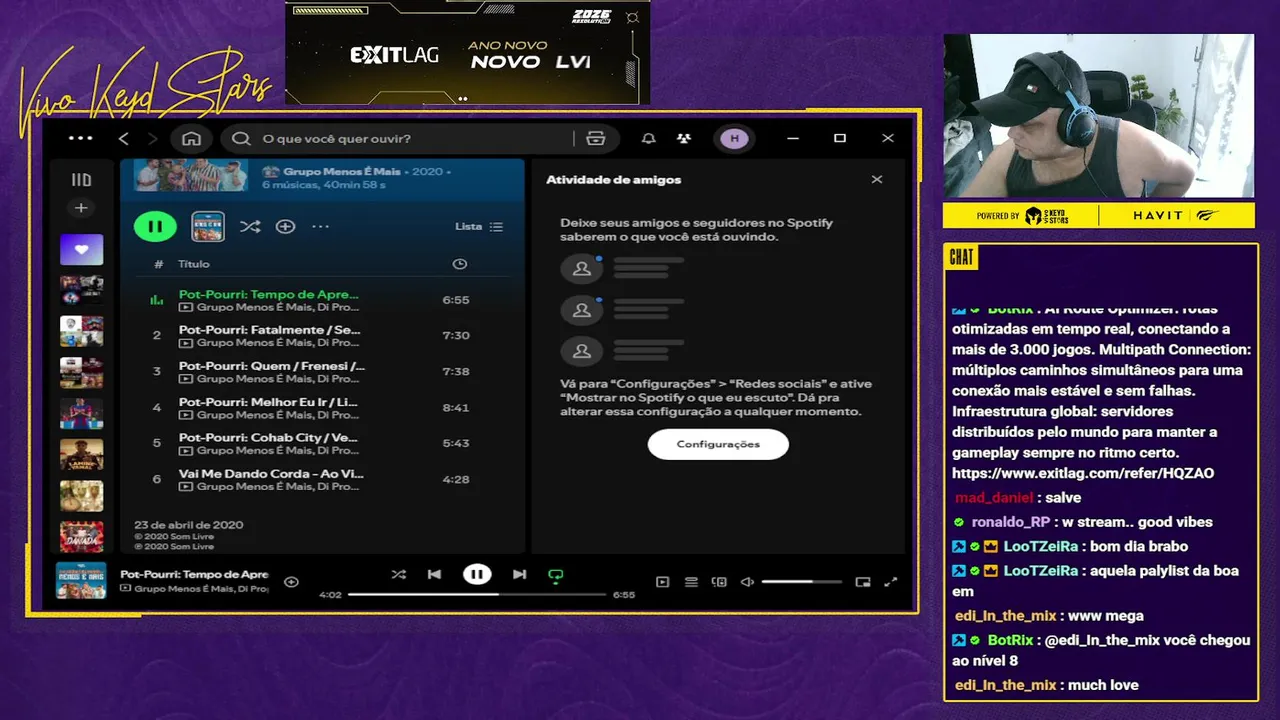Collapse Your Library sidebar icon

click(81, 180)
